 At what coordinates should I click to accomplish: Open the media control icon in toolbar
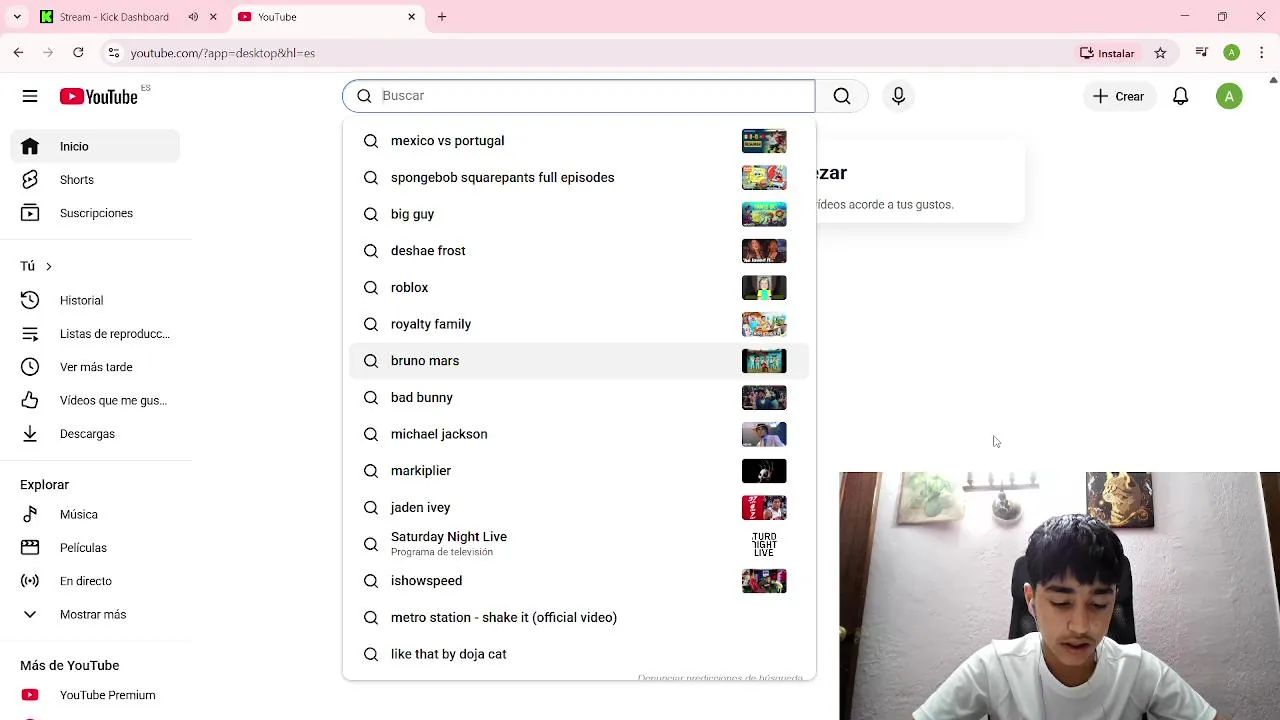coord(1202,53)
